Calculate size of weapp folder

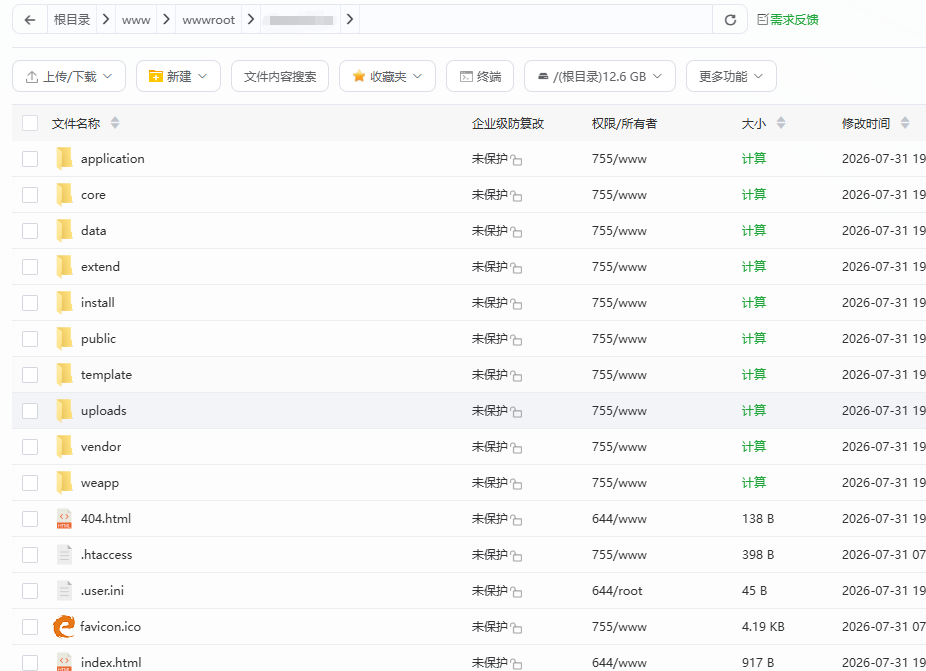click(754, 483)
